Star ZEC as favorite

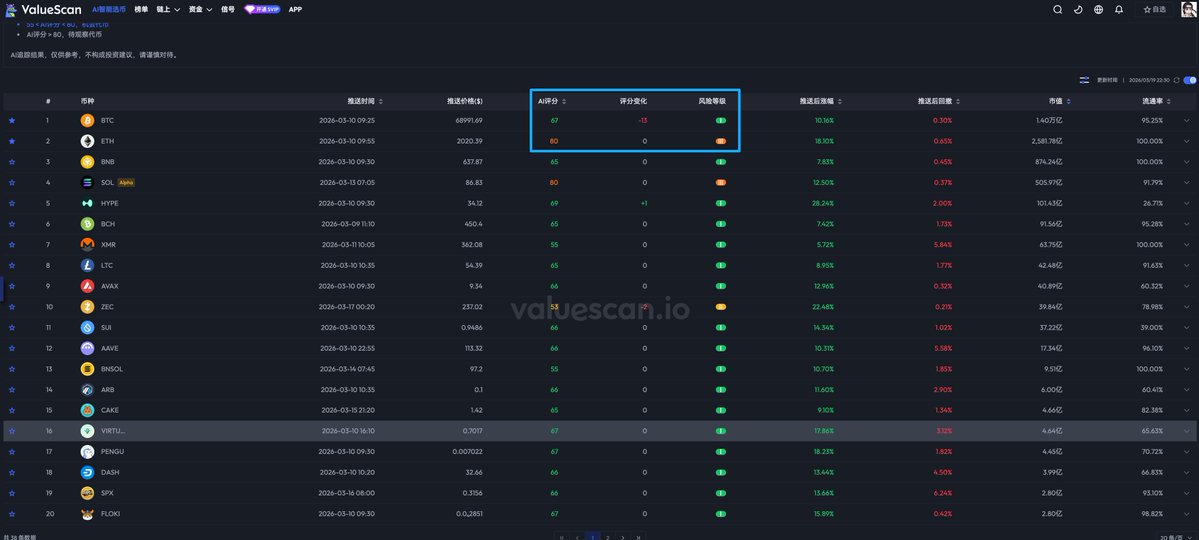click(x=11, y=306)
